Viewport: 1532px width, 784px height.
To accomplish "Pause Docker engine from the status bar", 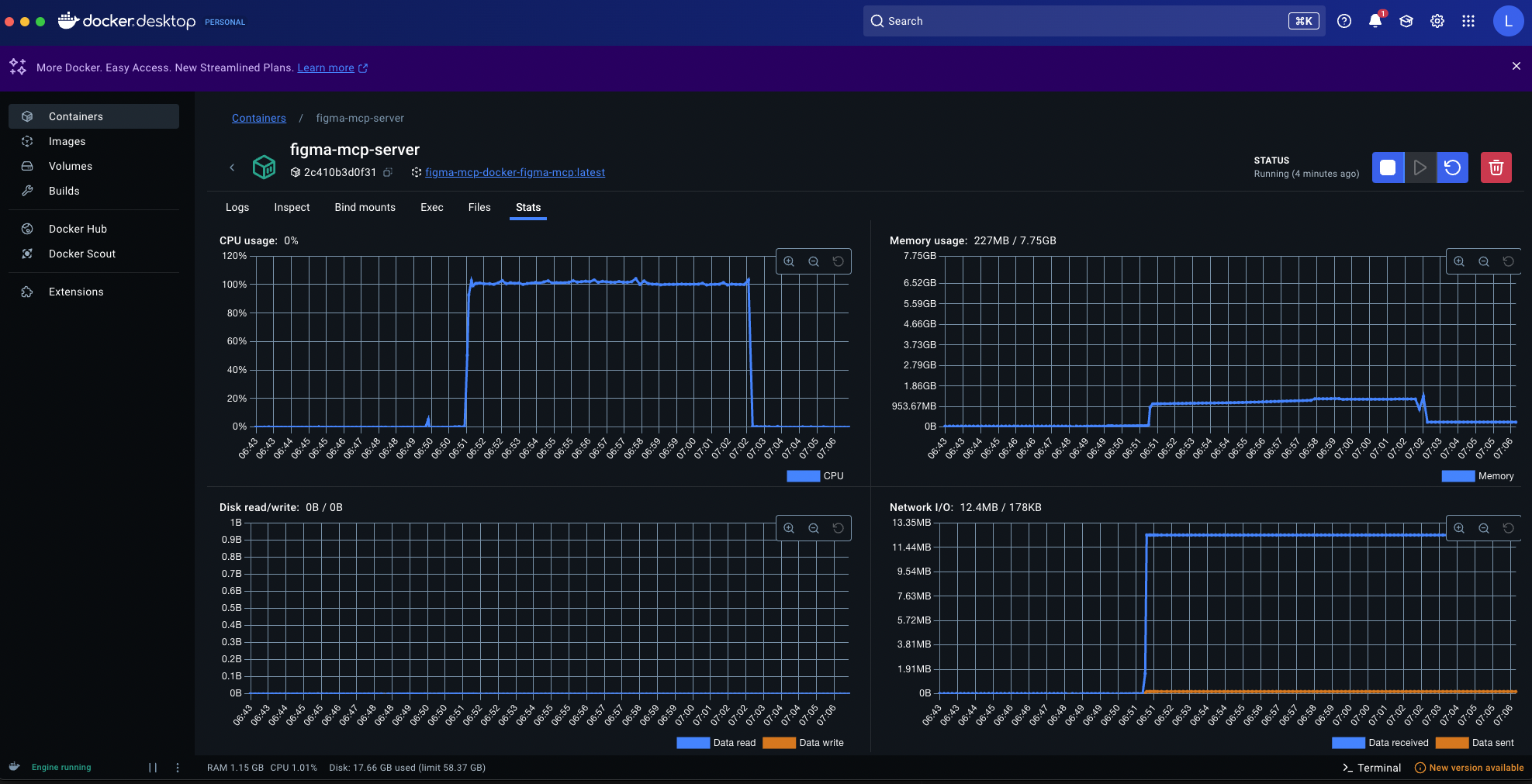I will [153, 768].
